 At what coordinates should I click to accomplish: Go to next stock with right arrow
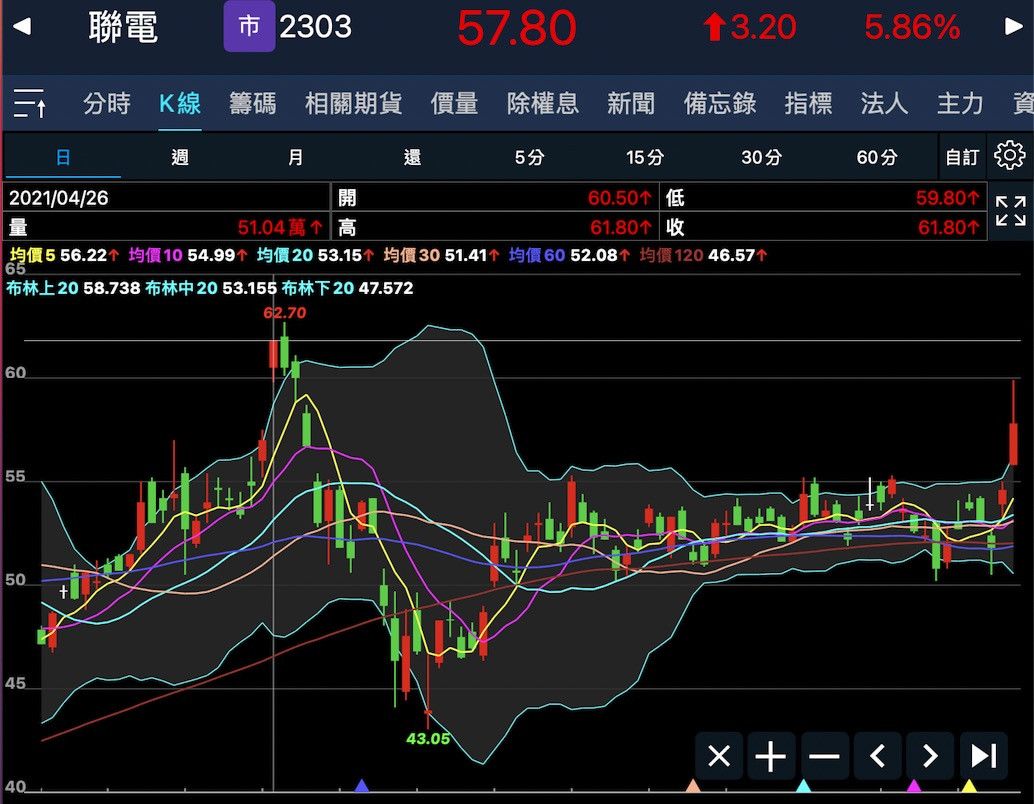[1013, 27]
